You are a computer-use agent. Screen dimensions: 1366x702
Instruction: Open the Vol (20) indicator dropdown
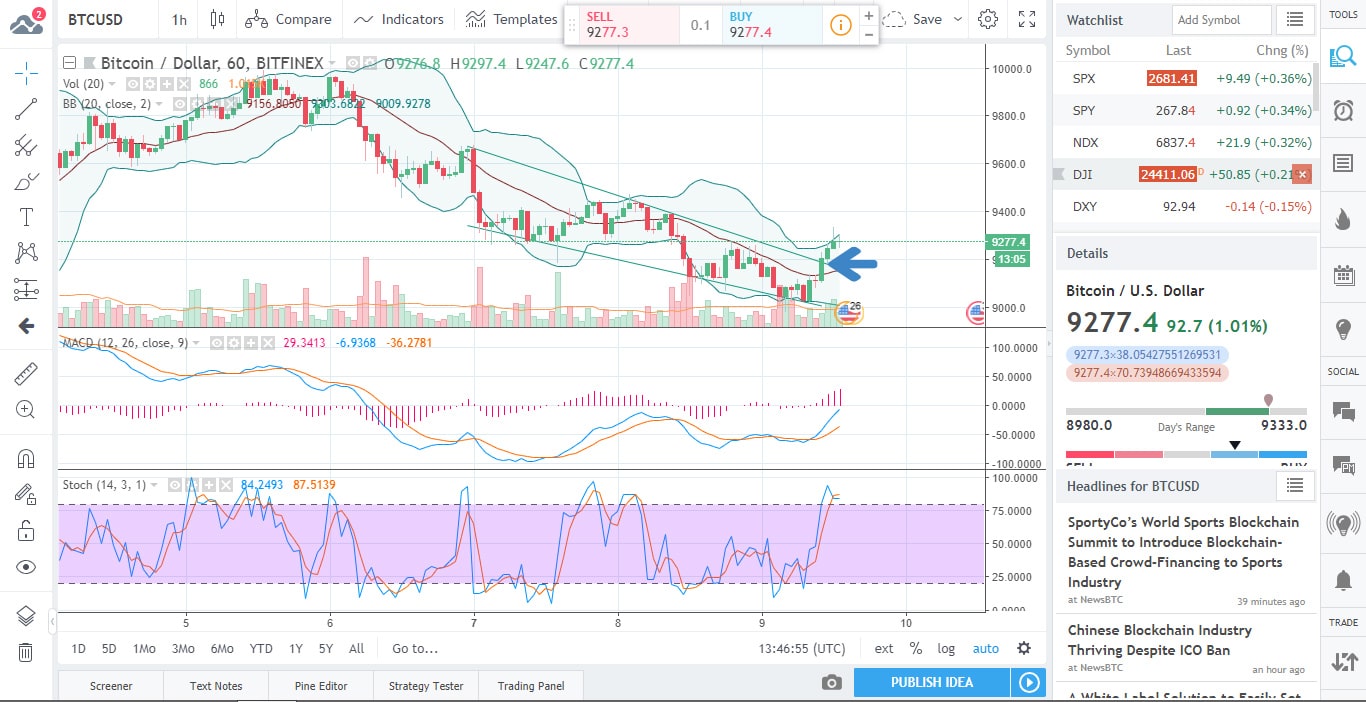[112, 84]
